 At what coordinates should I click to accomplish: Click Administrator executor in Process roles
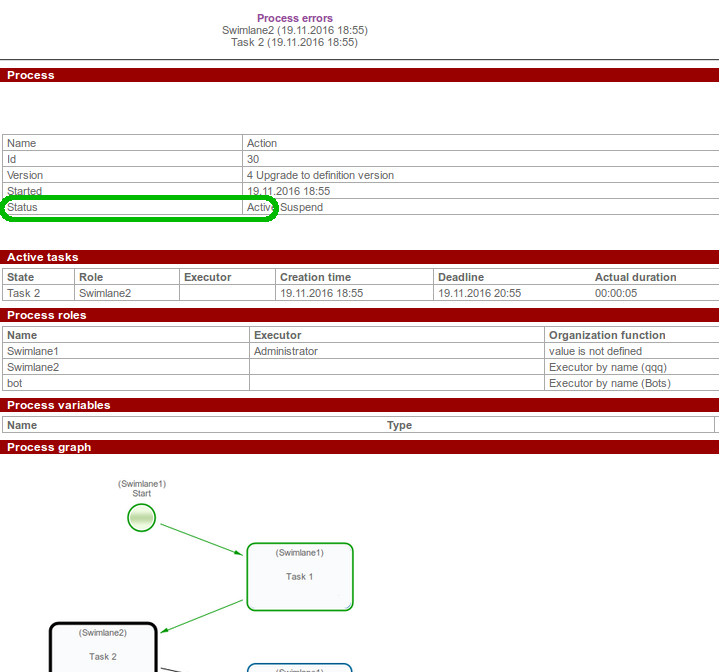pyautogui.click(x=286, y=351)
